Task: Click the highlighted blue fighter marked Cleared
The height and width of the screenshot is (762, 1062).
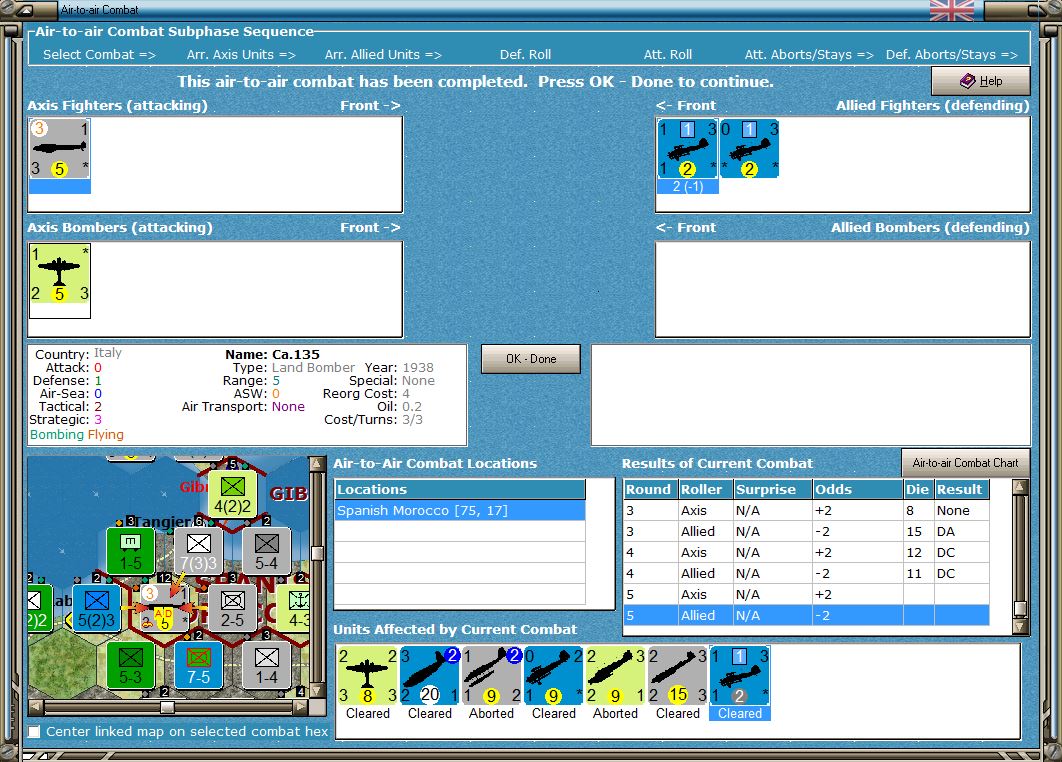Action: [740, 676]
